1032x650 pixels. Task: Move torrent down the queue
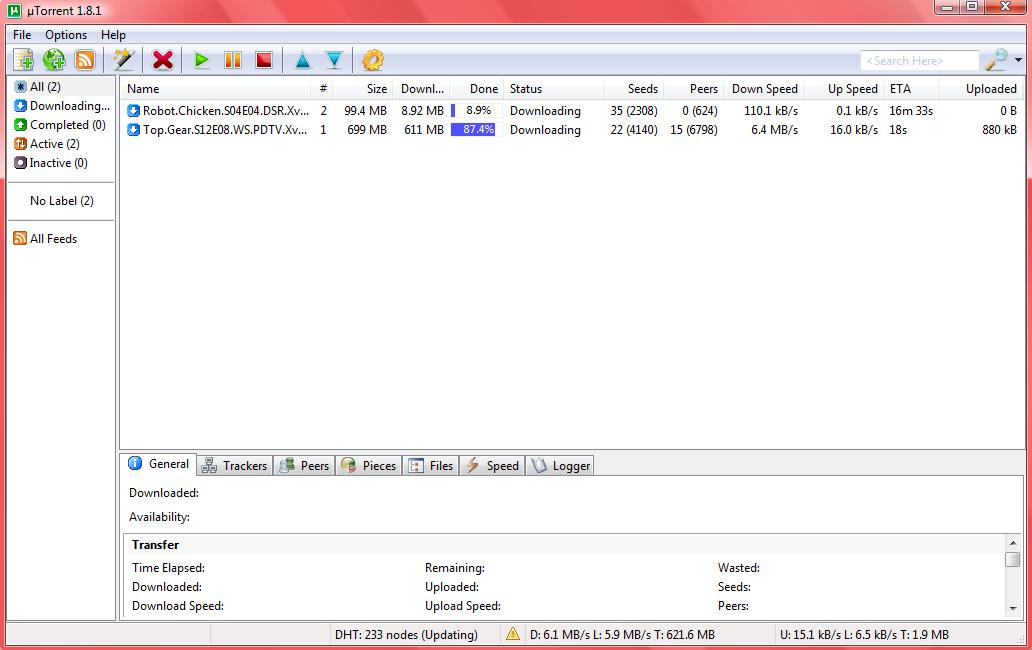334,61
